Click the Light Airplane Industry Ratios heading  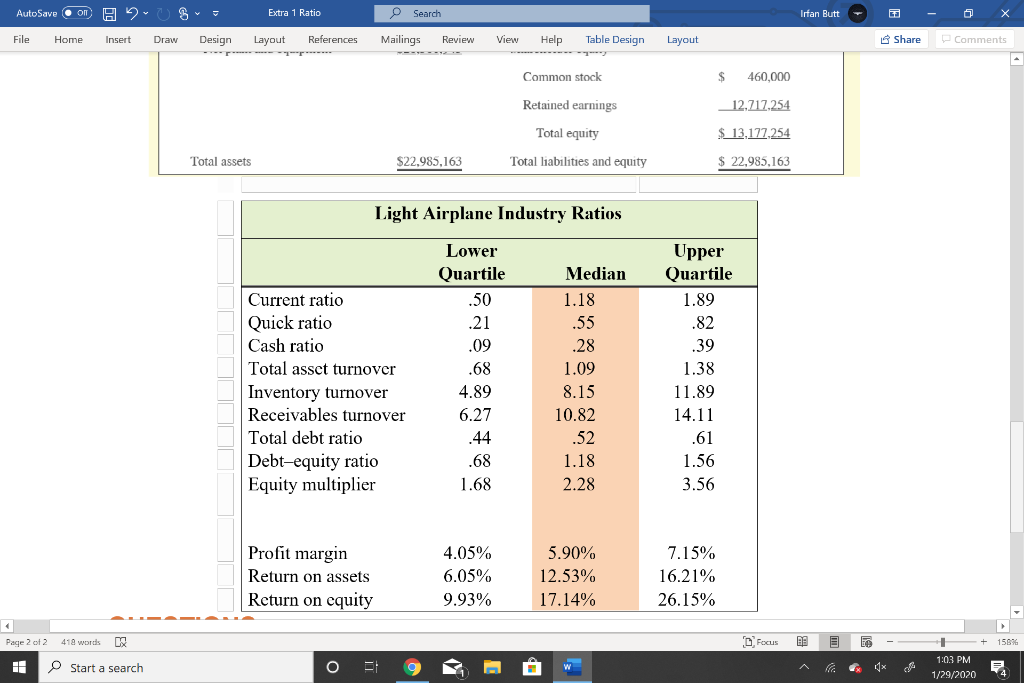[x=498, y=214]
